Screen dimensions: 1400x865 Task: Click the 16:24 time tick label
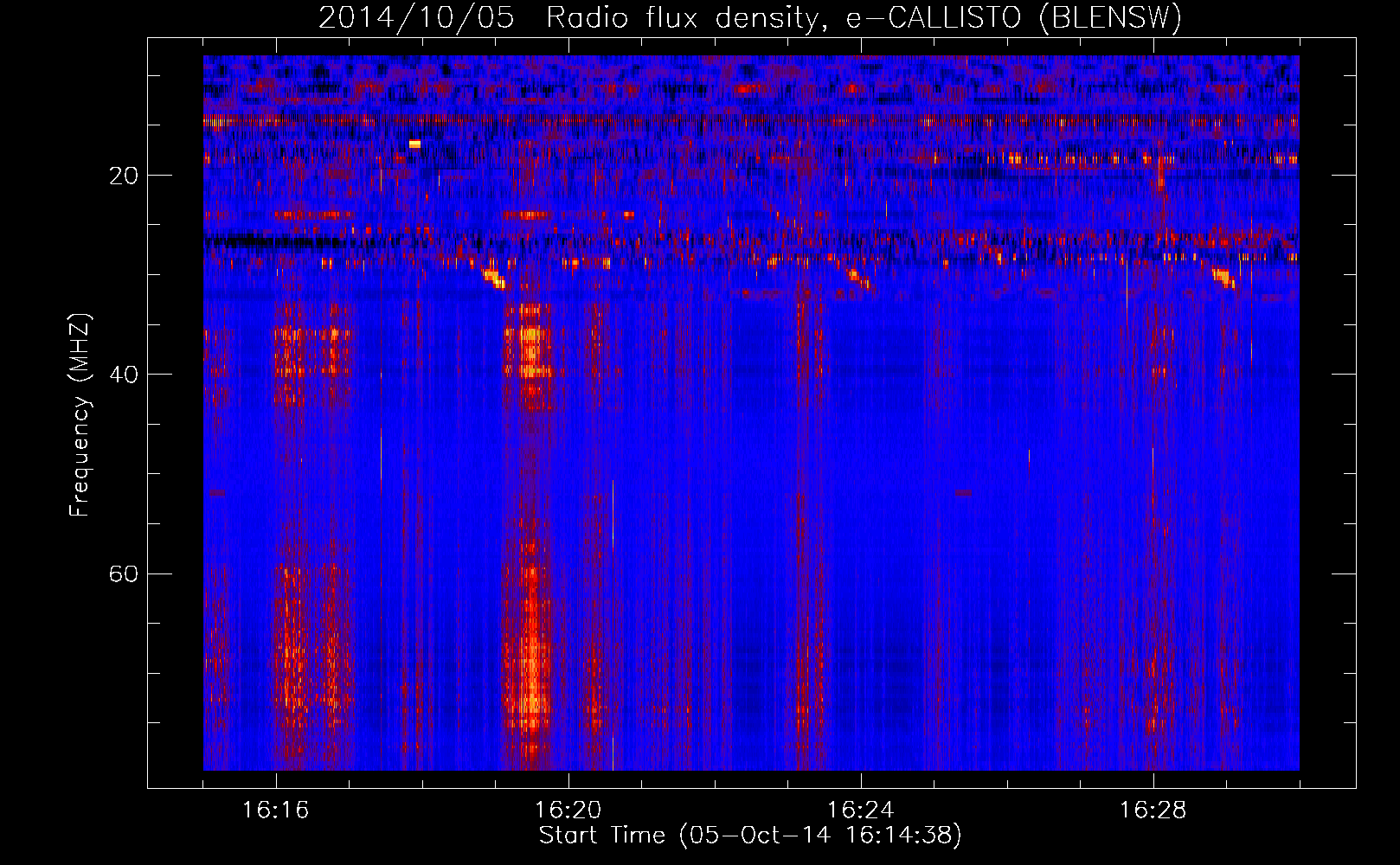coord(861,811)
